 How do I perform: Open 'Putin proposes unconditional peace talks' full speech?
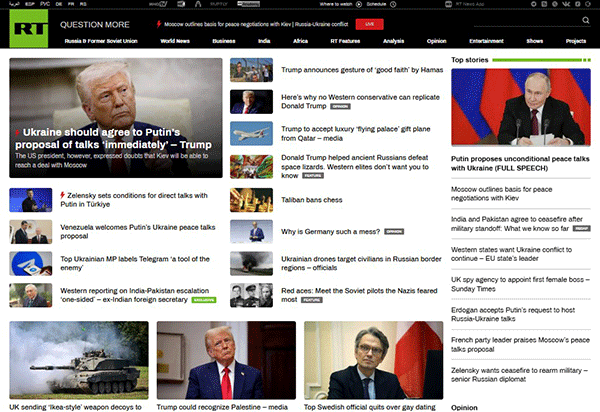pyautogui.click(x=520, y=163)
